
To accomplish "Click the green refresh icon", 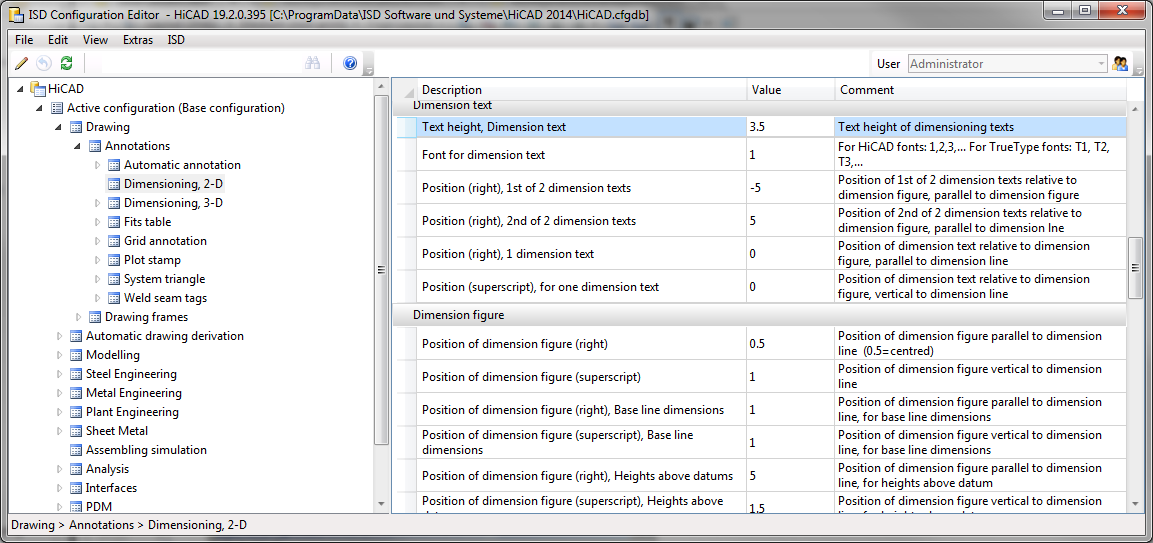I will pos(66,63).
